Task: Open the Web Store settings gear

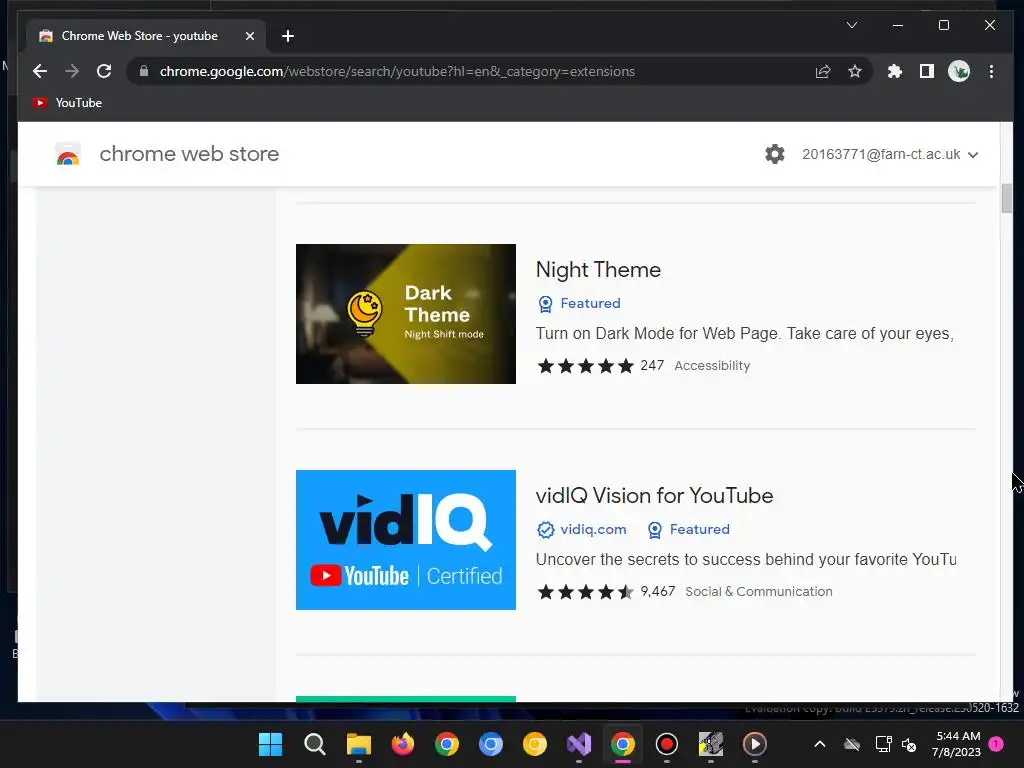Action: tap(775, 154)
